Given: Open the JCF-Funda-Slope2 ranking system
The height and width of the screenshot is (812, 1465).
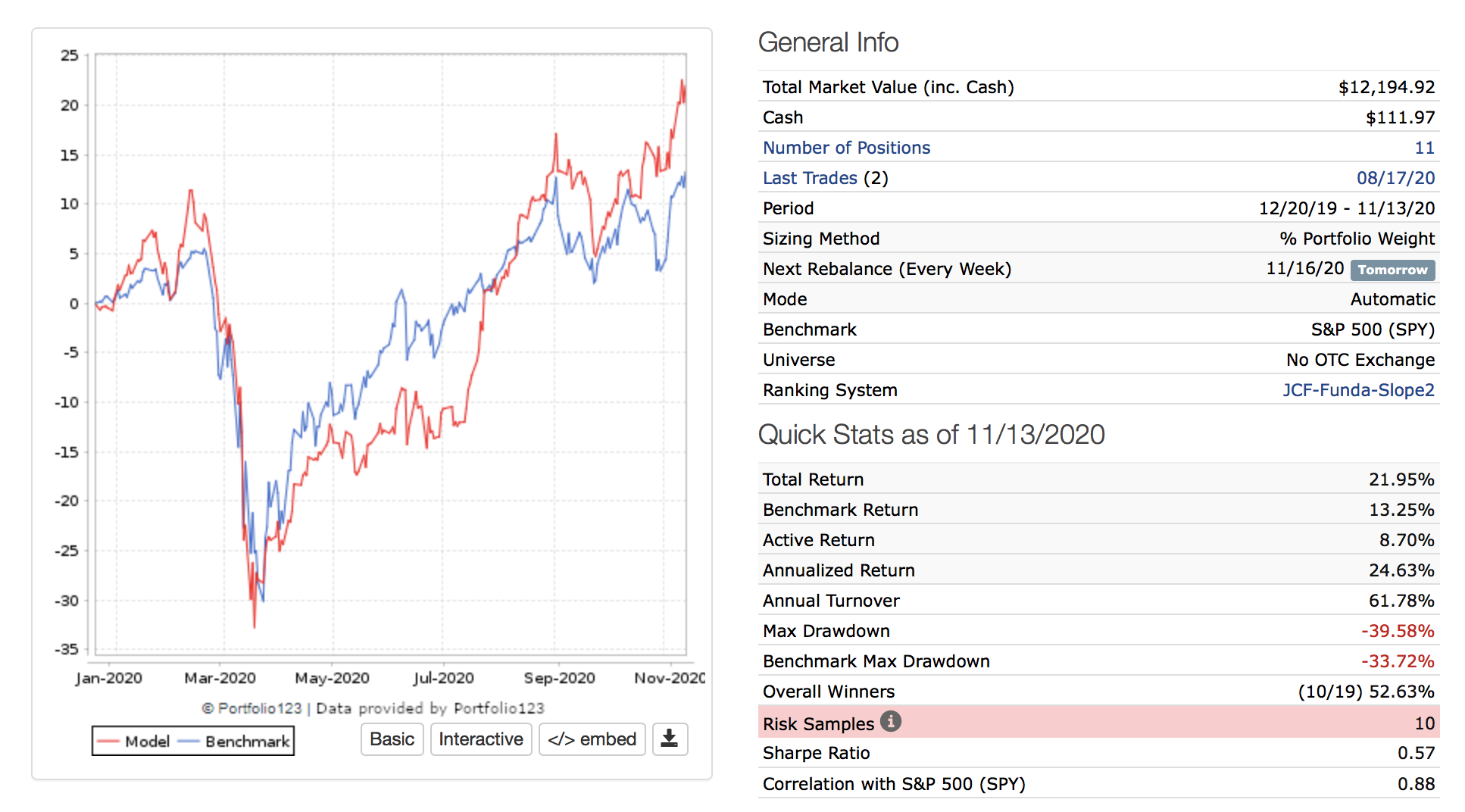Looking at the screenshot, I should point(1357,390).
